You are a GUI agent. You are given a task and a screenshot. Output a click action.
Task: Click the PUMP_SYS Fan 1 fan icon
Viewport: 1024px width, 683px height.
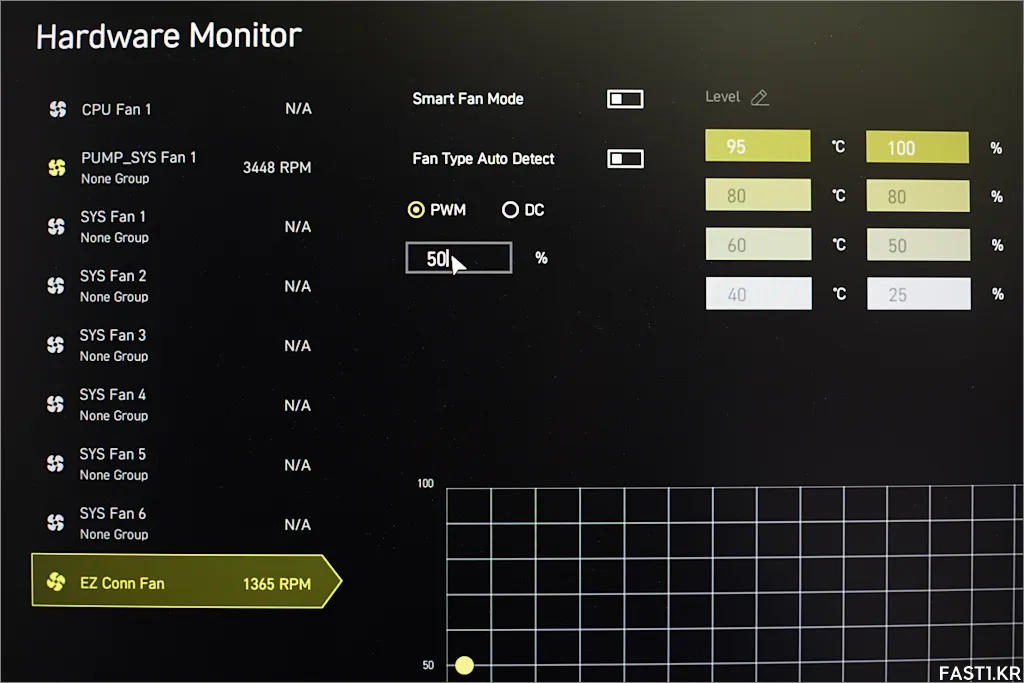(x=57, y=168)
